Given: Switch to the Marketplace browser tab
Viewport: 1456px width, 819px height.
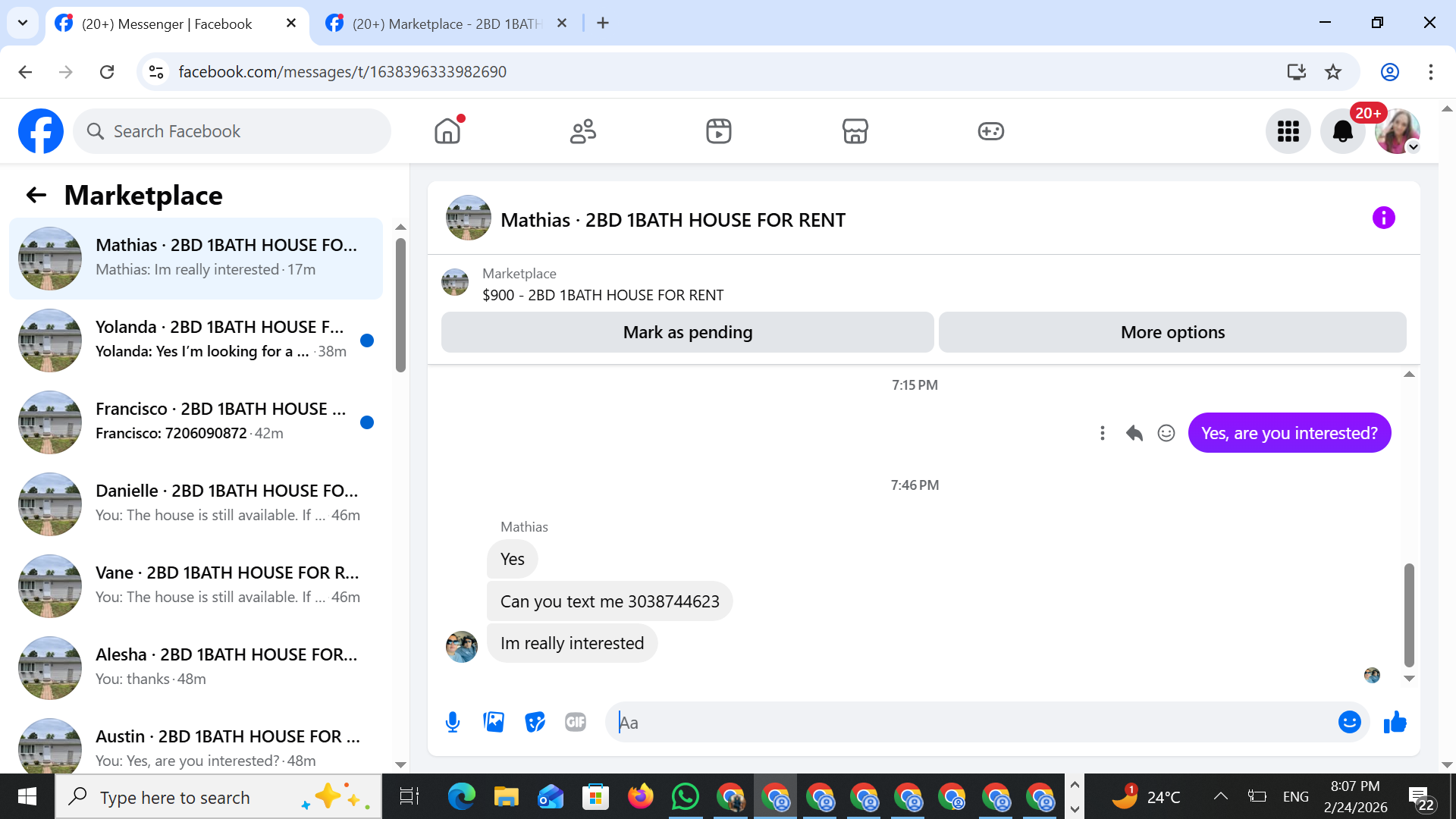Looking at the screenshot, I should (447, 24).
